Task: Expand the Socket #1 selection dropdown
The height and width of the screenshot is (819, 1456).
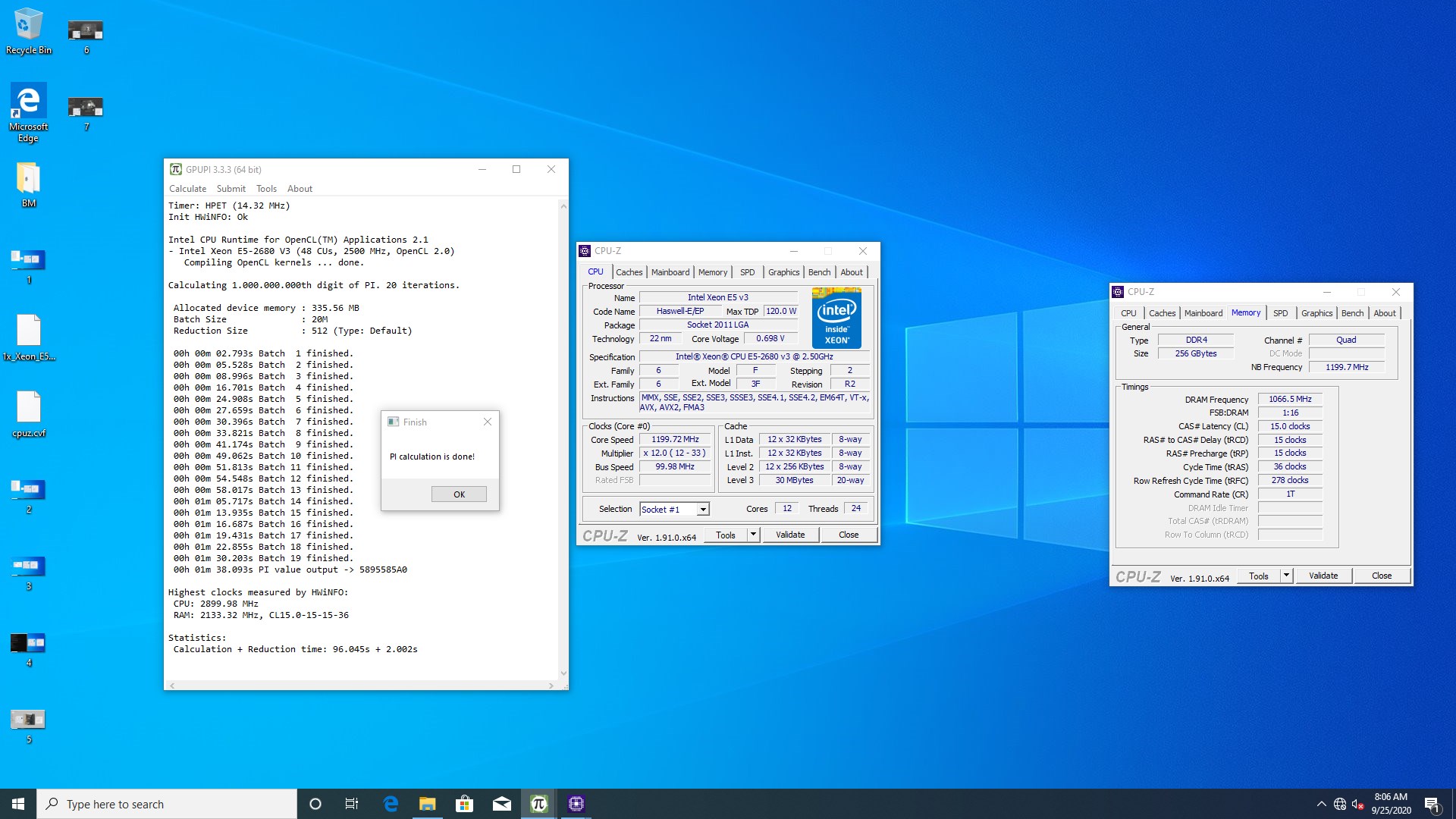Action: [703, 510]
